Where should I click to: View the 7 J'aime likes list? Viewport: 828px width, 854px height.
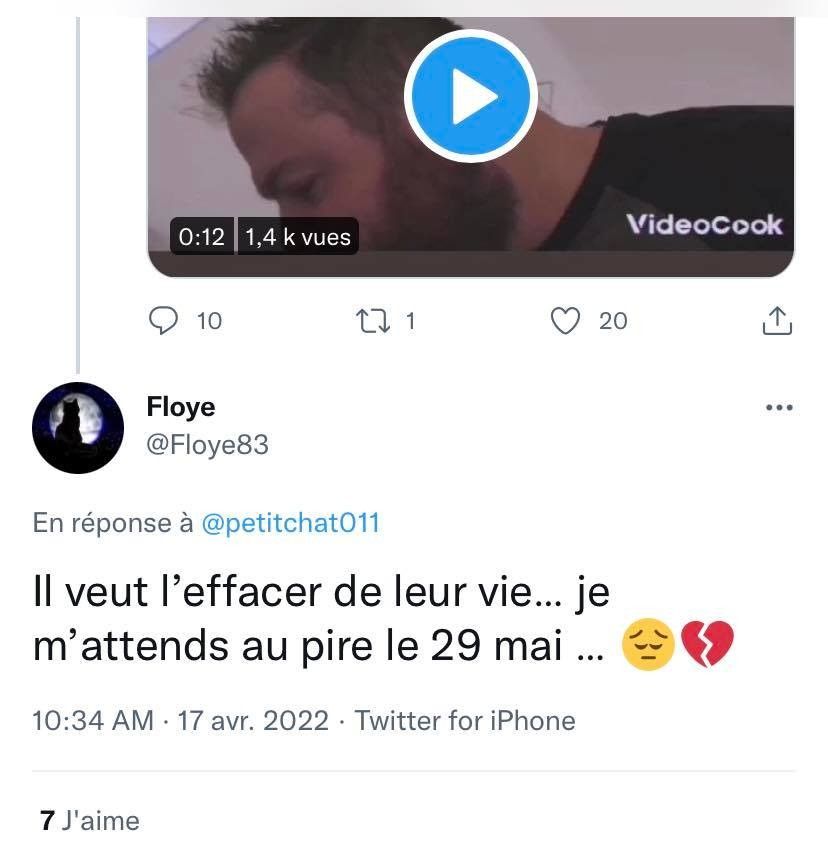[x=90, y=821]
